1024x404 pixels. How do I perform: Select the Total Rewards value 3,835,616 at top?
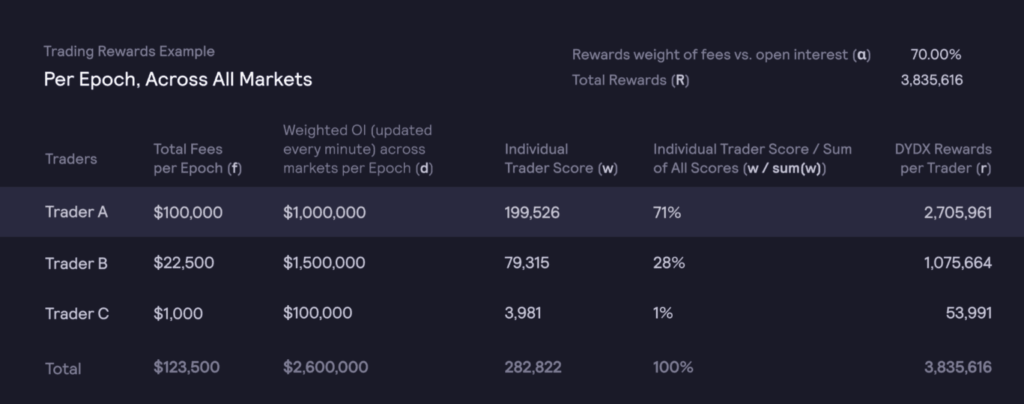pos(931,80)
